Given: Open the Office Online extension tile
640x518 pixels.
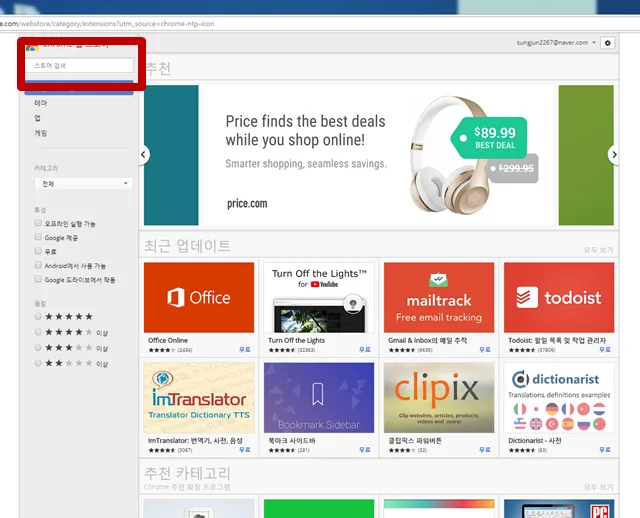Looking at the screenshot, I should (199, 298).
